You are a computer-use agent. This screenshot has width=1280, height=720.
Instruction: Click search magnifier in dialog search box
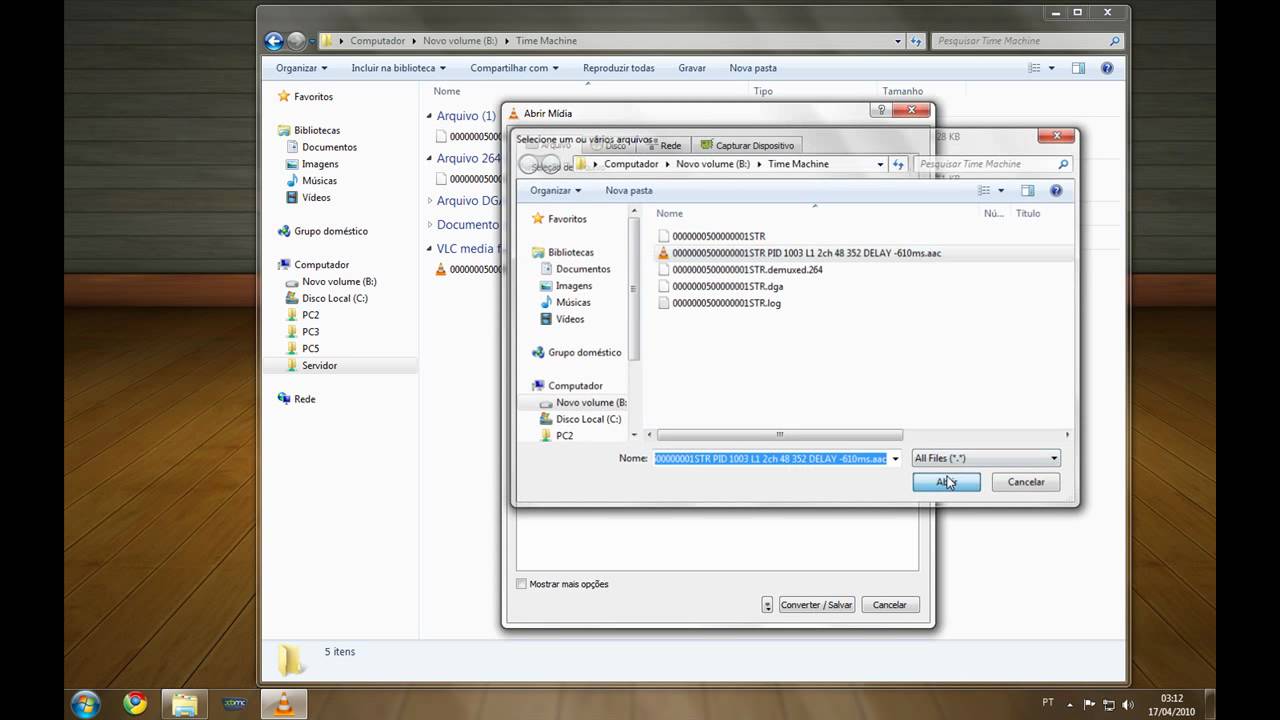[1063, 164]
